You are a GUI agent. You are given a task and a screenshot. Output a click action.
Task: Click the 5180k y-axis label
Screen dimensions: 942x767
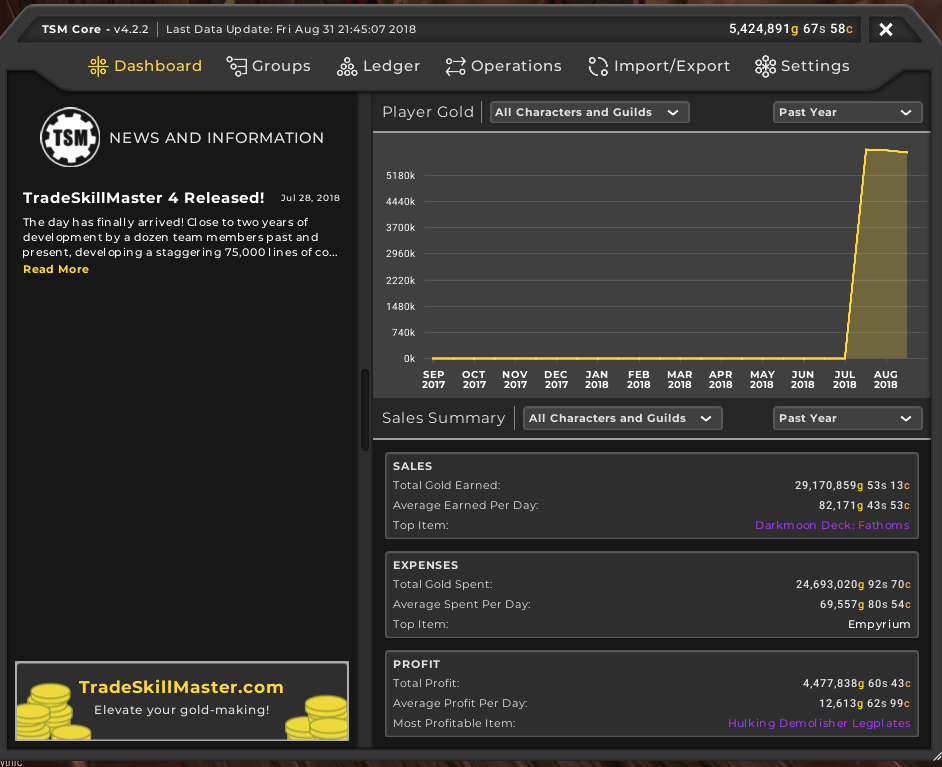[401, 175]
